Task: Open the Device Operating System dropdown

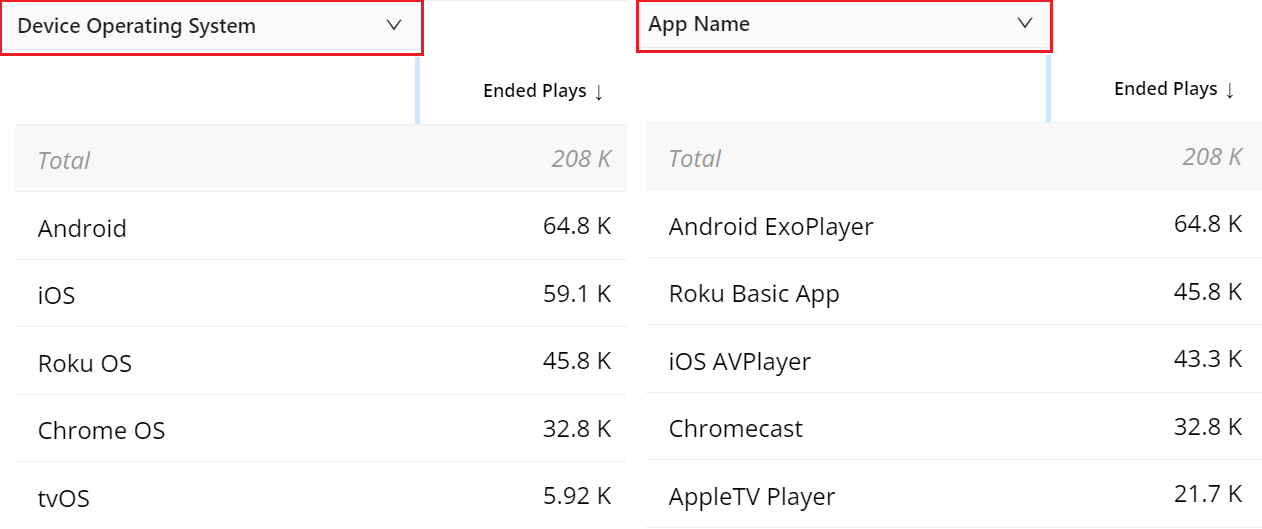Action: (x=211, y=27)
